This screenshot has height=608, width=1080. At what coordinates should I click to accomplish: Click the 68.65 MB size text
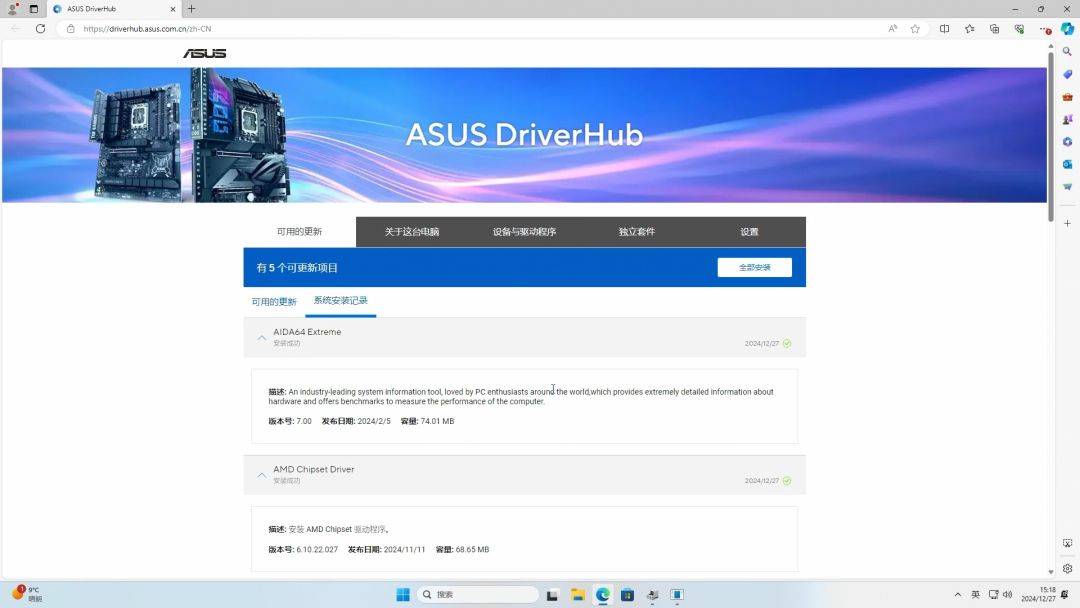click(x=472, y=549)
